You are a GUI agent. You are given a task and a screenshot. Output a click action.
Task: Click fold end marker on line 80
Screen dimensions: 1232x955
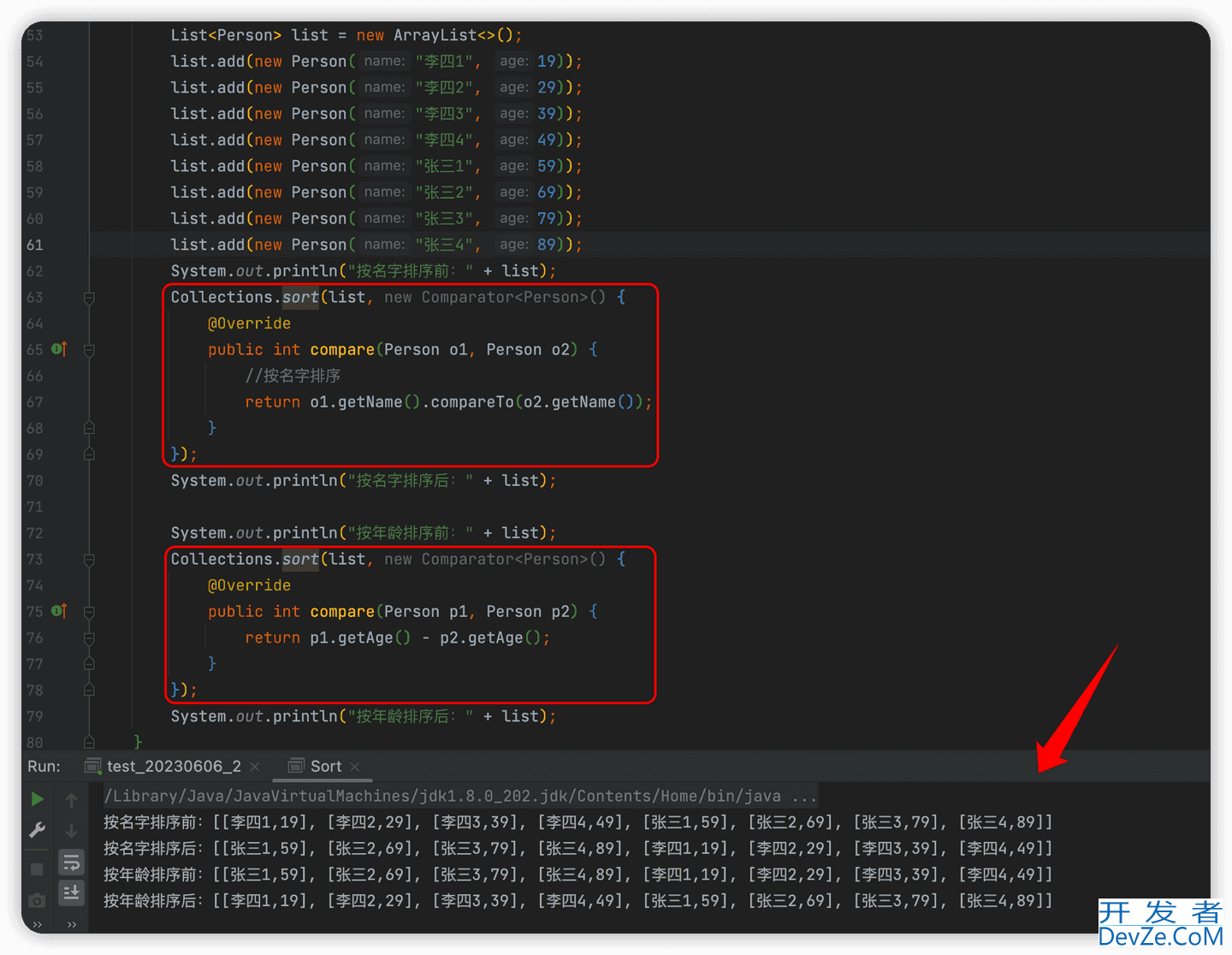click(x=89, y=742)
